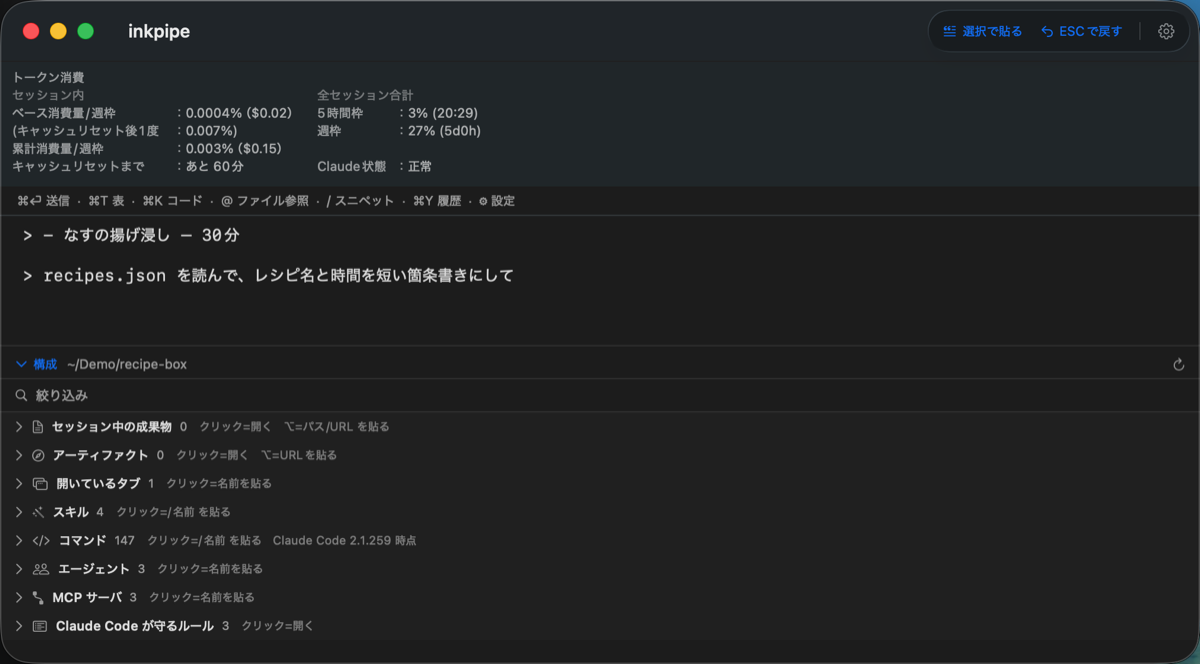Click the なすの揚げ浸し — 30分 line
The height and width of the screenshot is (664, 1200).
140,236
